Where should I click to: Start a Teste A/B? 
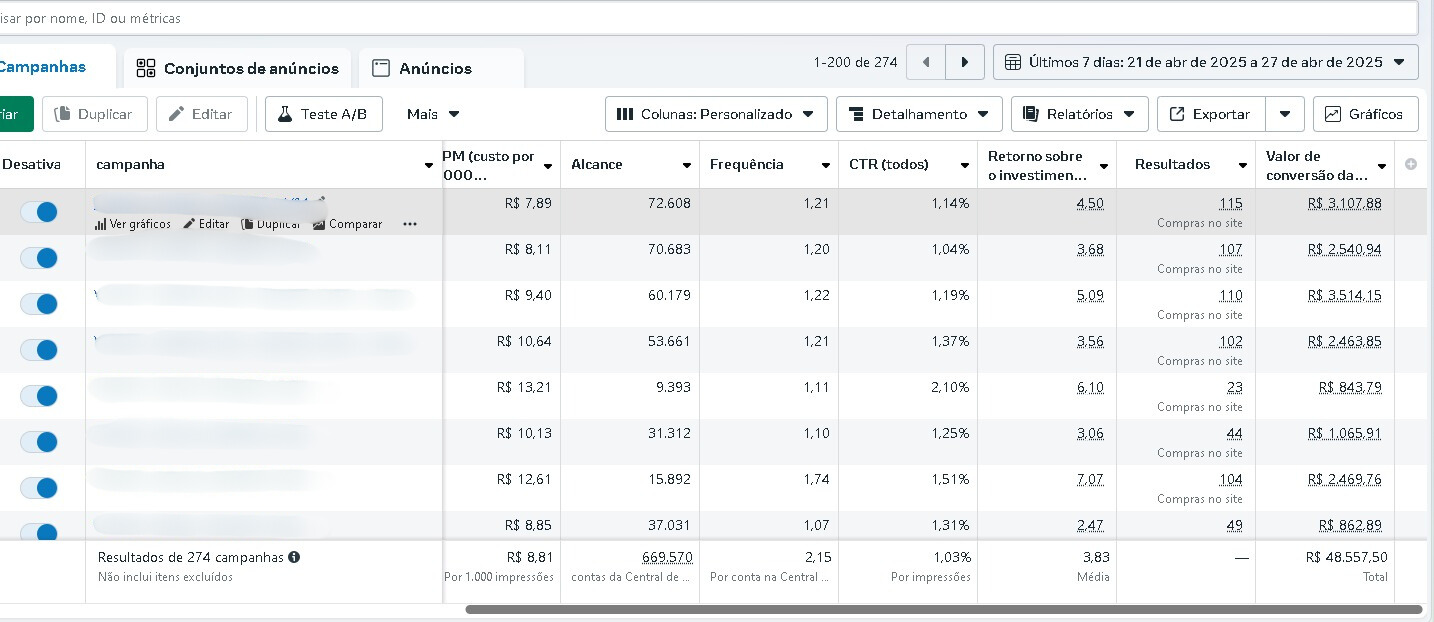[324, 114]
